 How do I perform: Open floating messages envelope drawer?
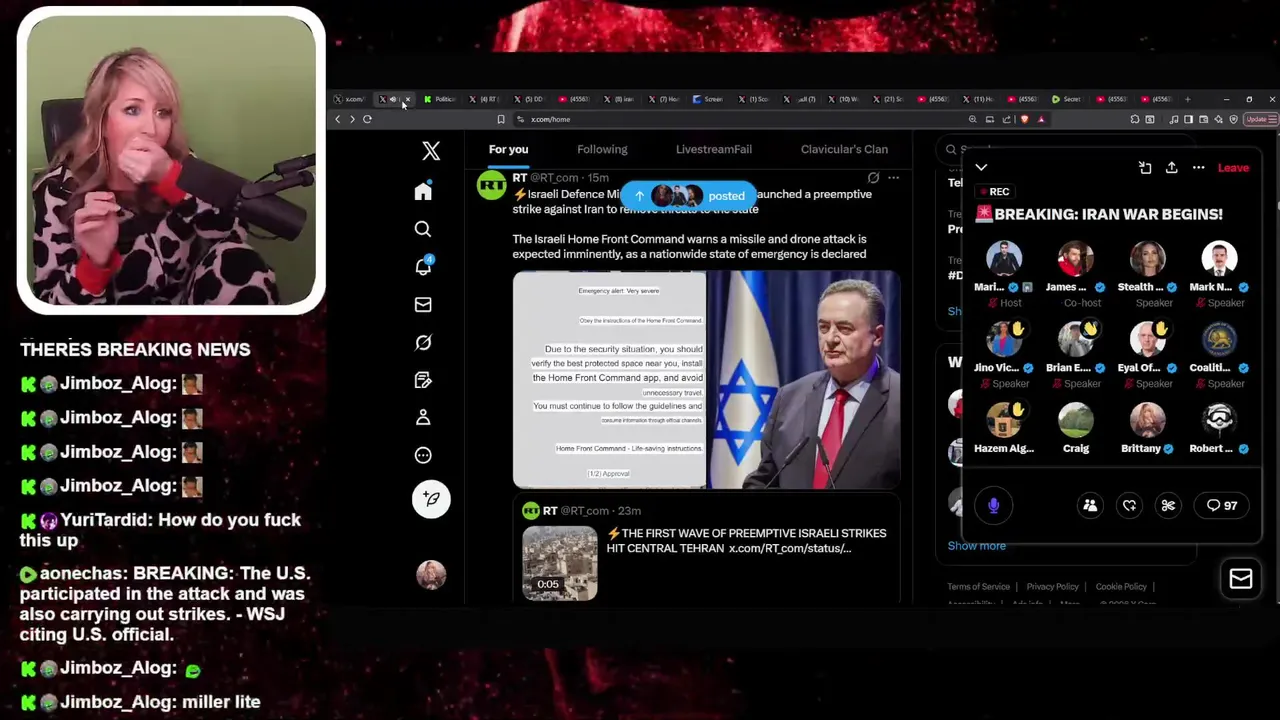coord(1240,579)
